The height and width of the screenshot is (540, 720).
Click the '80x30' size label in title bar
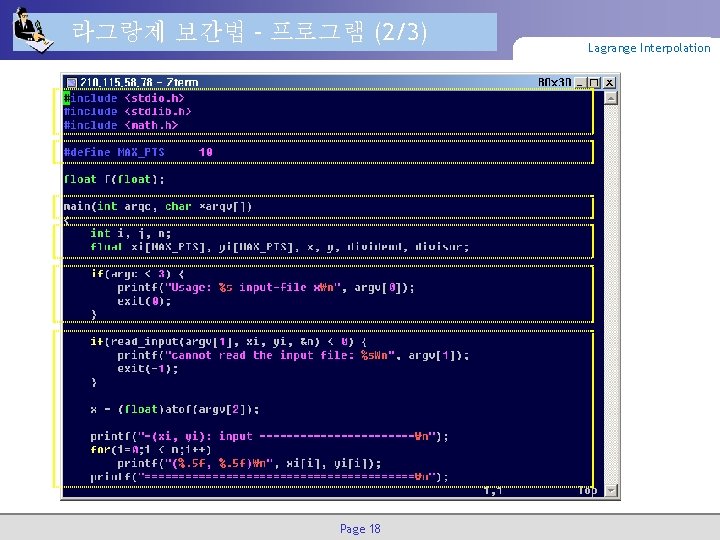pos(555,83)
